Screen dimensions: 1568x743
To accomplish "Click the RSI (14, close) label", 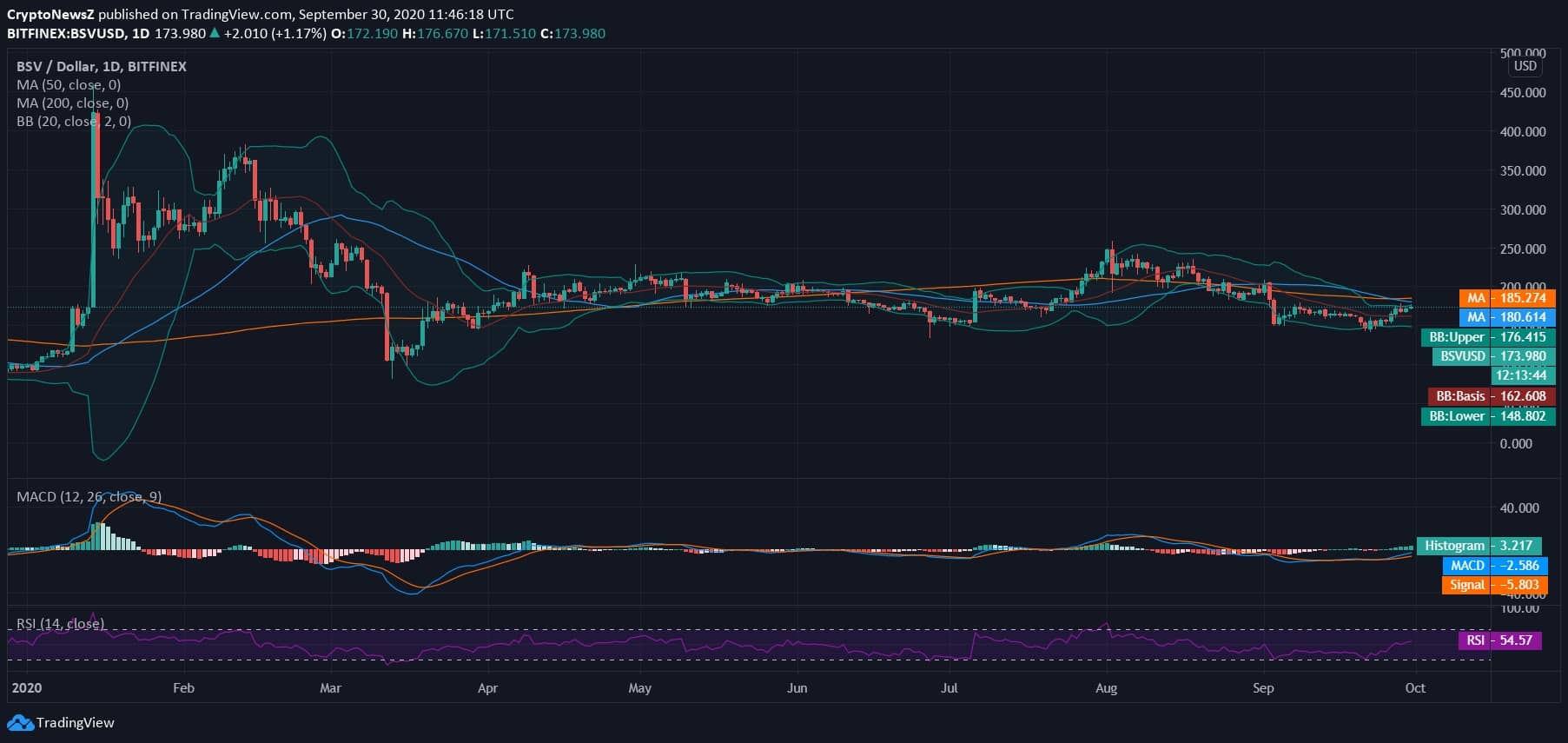I will (x=61, y=623).
